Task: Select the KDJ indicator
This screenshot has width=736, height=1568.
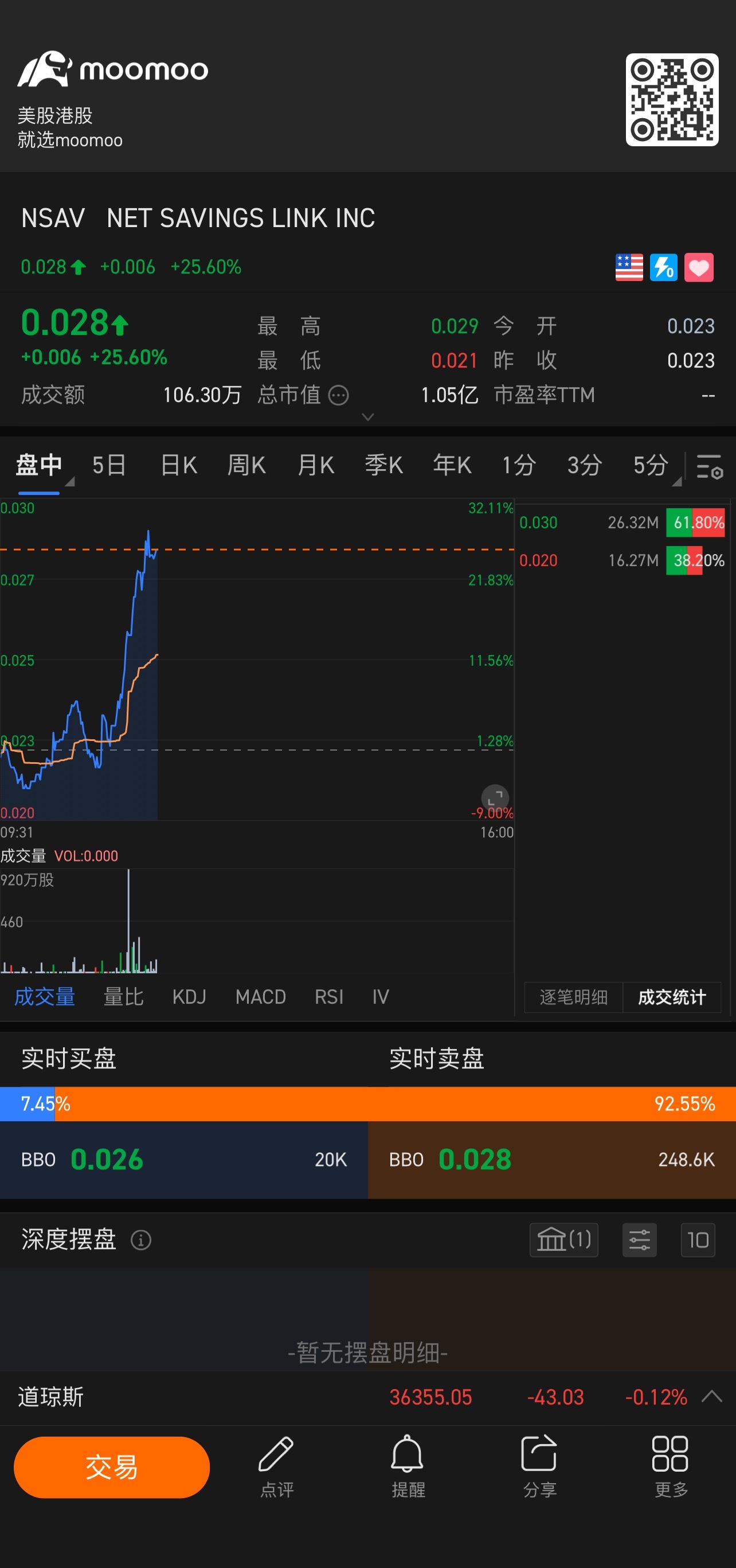Action: point(189,996)
